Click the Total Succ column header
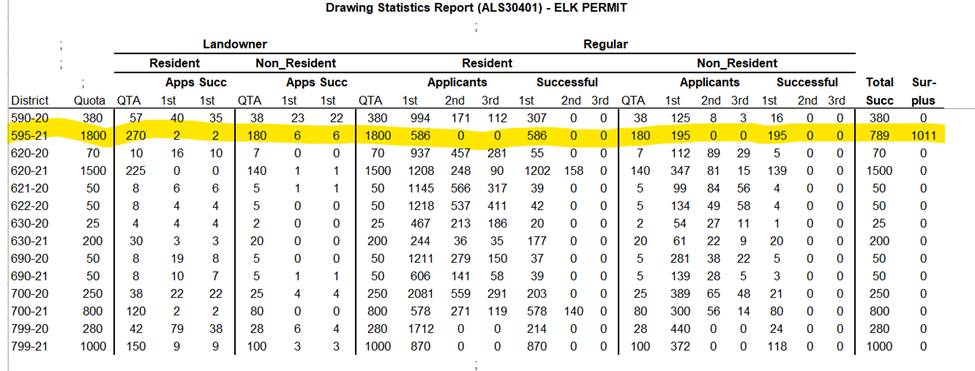The image size is (975, 371). 879,91
